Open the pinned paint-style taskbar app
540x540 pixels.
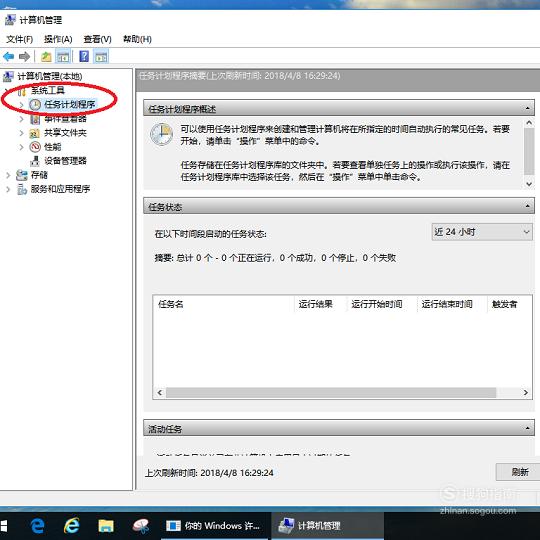pyautogui.click(x=141, y=526)
